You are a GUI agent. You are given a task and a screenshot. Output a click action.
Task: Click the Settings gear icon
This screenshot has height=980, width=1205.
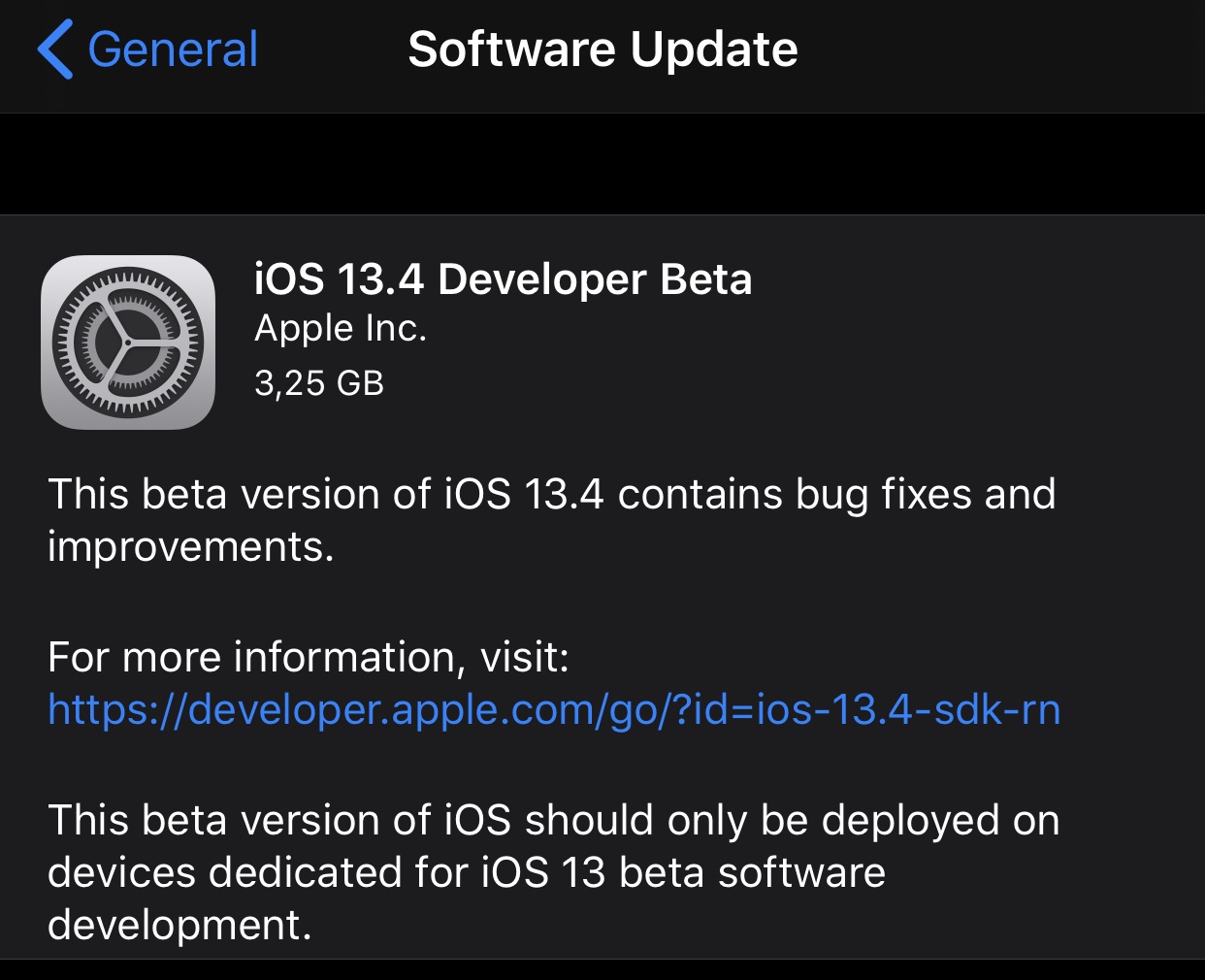128,343
